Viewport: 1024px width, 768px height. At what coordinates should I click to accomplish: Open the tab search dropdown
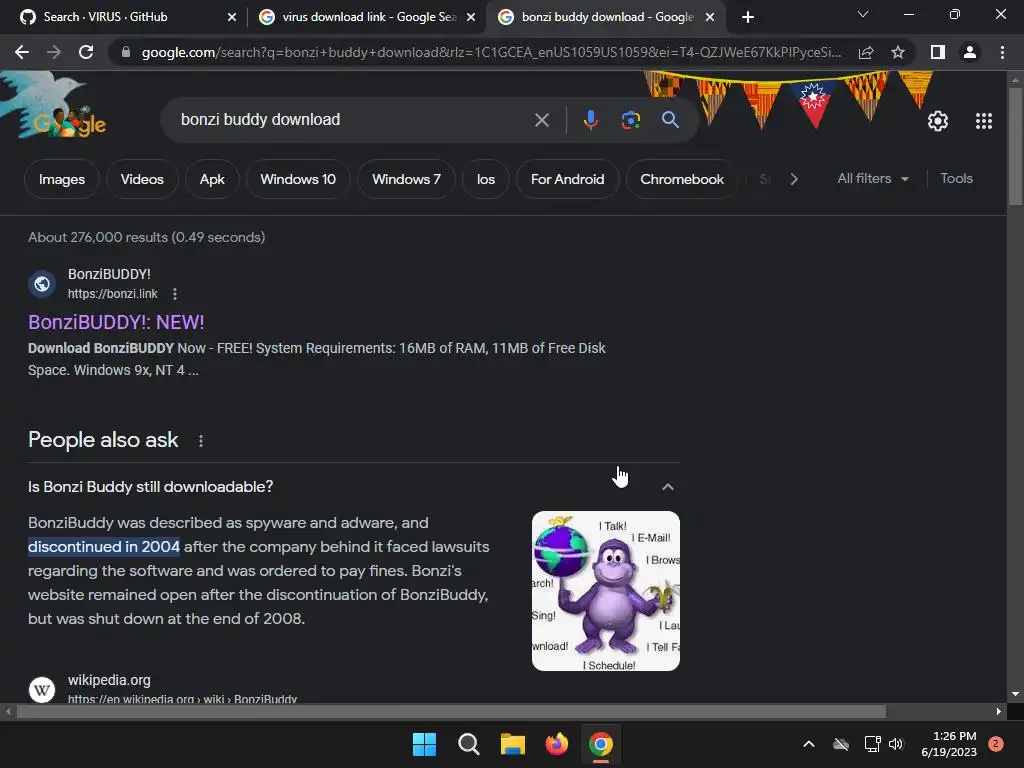coord(863,14)
